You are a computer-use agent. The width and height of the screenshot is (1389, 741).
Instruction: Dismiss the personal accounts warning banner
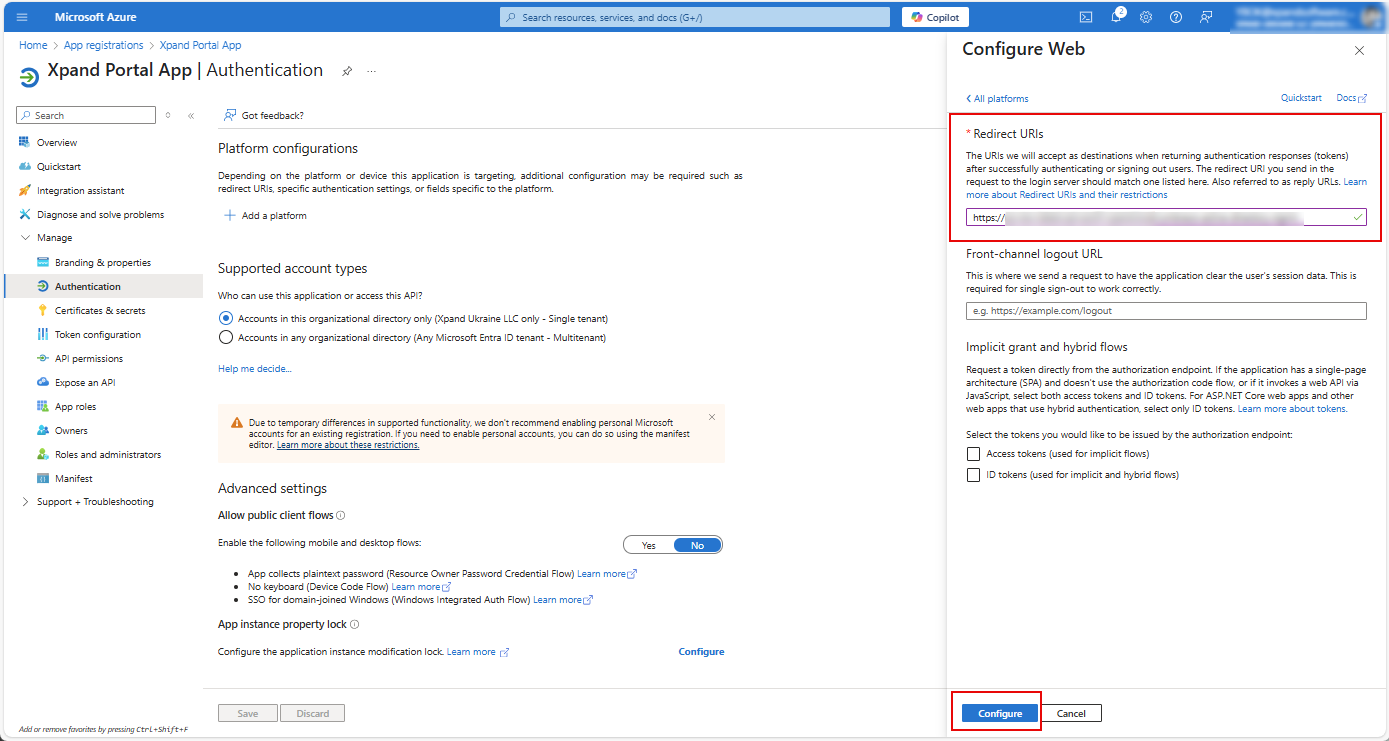tap(712, 417)
